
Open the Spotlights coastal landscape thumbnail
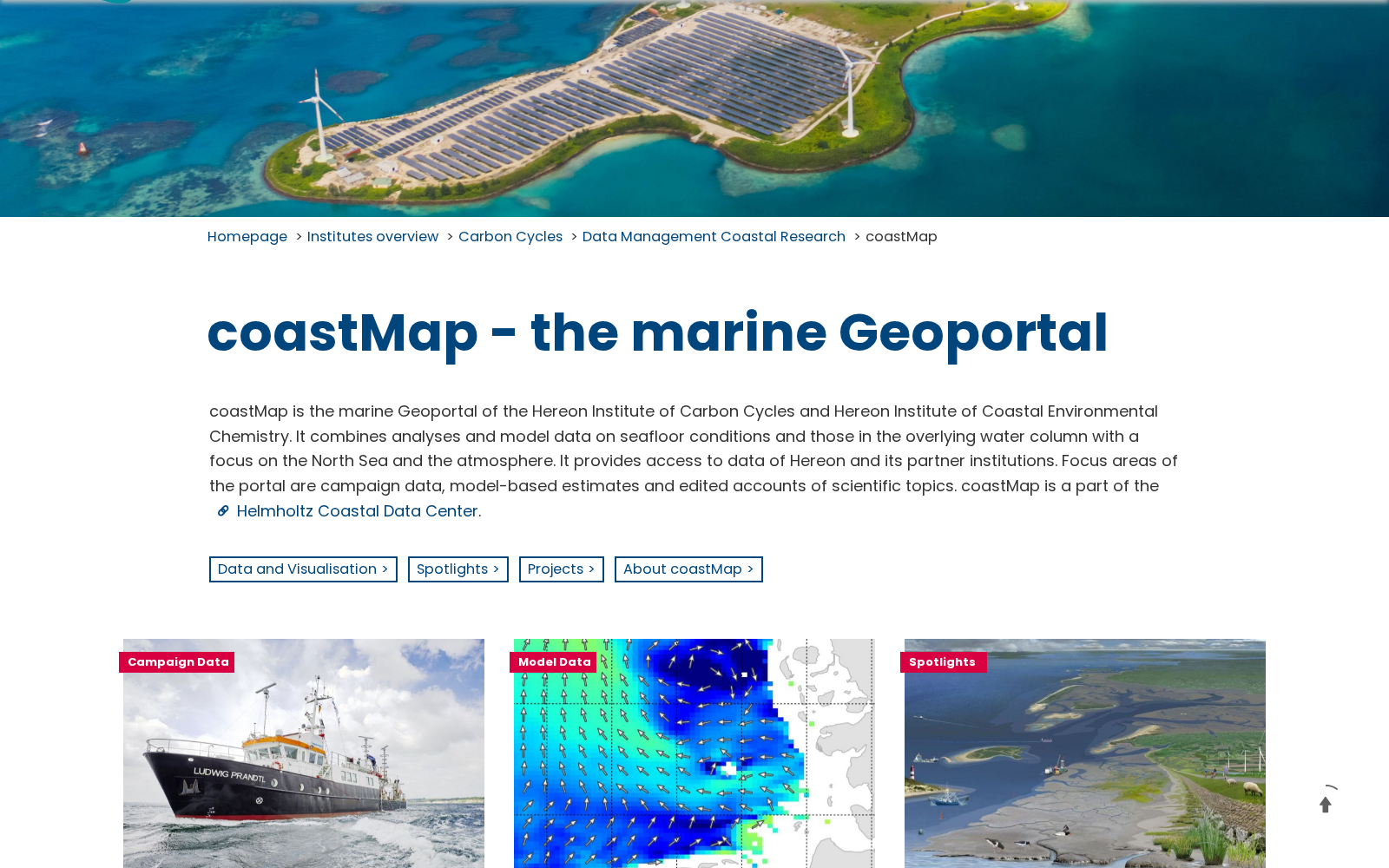pyautogui.click(x=1085, y=753)
